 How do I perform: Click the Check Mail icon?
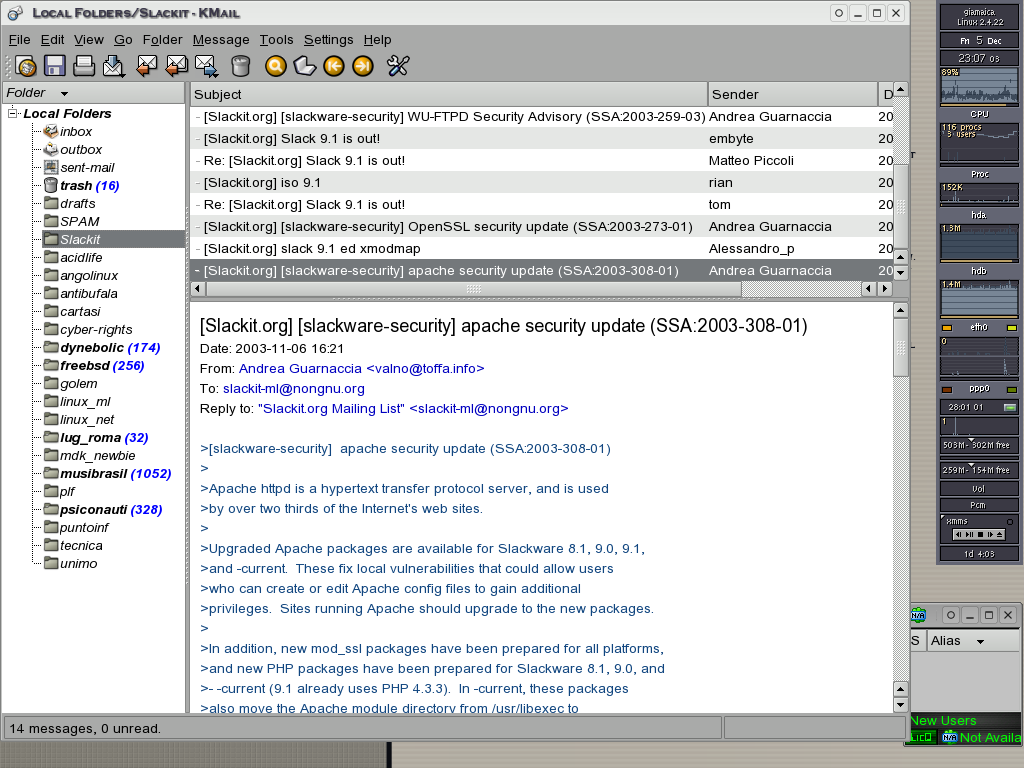click(114, 66)
